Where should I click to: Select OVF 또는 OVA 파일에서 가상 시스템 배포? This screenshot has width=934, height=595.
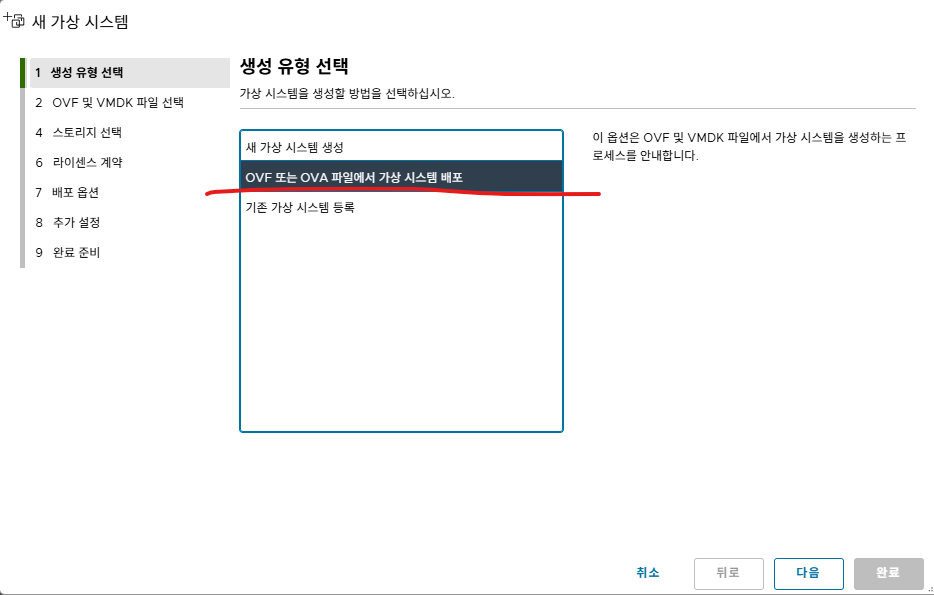coord(401,177)
